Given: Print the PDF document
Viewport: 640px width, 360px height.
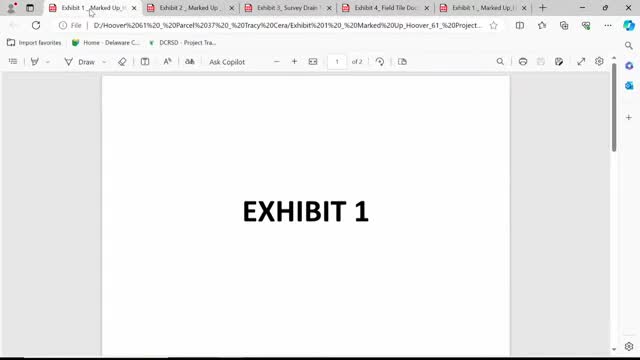Looking at the screenshot, I should 523,62.
